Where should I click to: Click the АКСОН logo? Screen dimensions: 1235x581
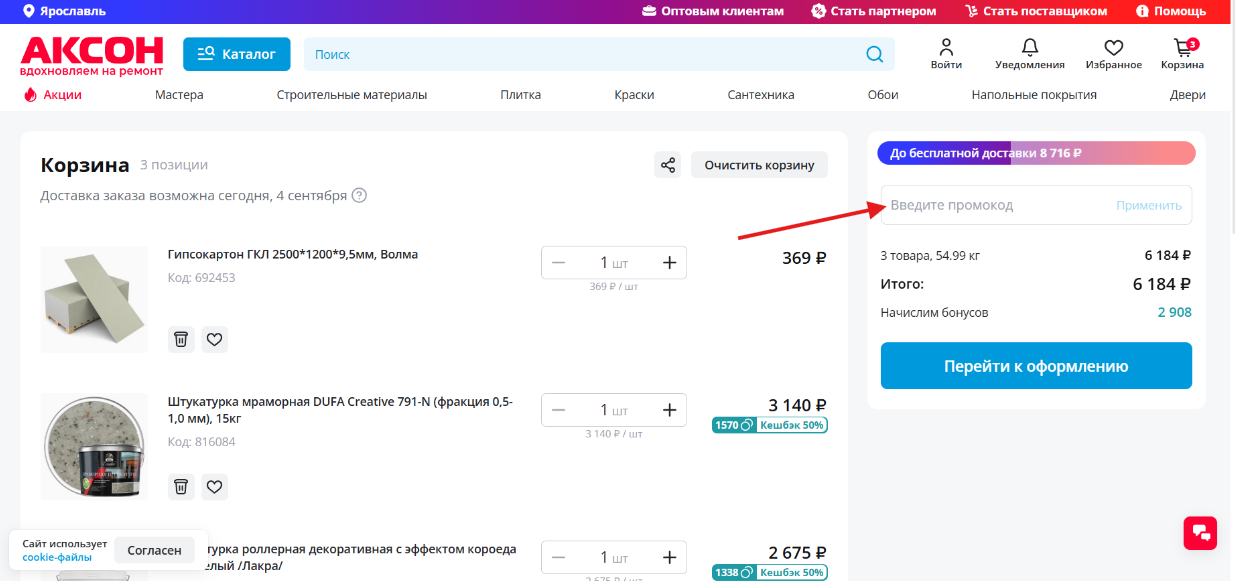pos(91,56)
